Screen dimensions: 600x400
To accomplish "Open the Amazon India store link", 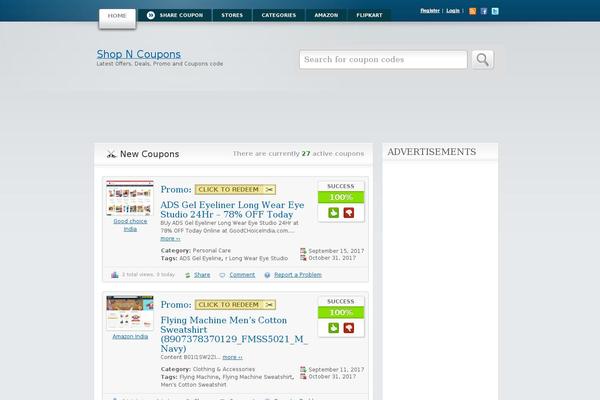I will tap(130, 336).
